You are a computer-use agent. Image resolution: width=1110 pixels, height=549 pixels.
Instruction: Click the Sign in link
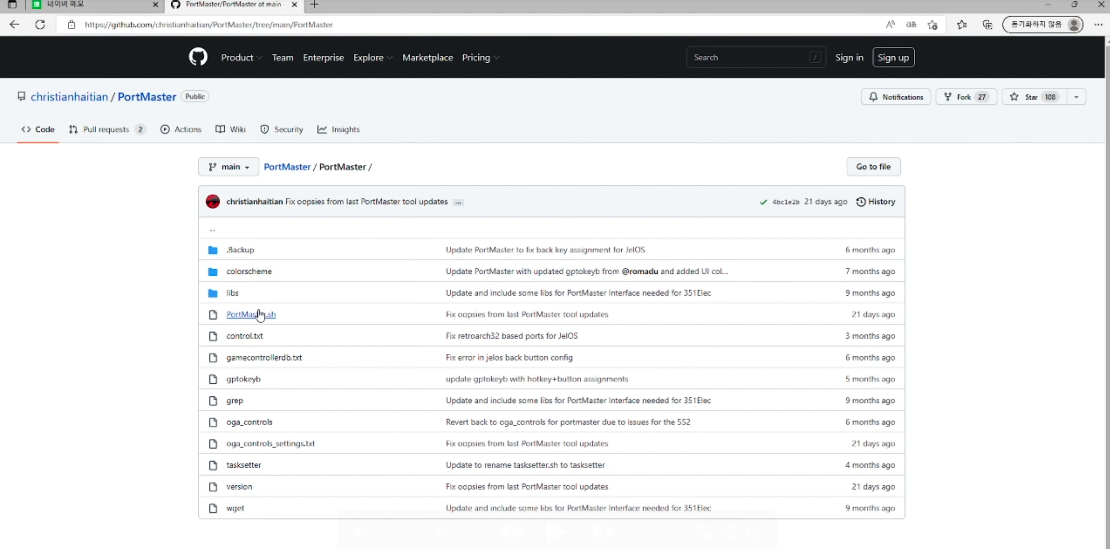[x=849, y=58]
